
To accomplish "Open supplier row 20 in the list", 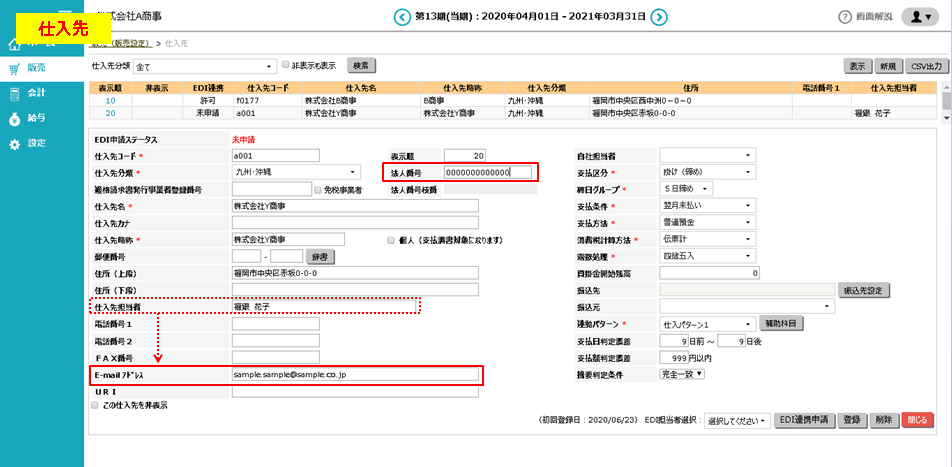I will pyautogui.click(x=111, y=113).
